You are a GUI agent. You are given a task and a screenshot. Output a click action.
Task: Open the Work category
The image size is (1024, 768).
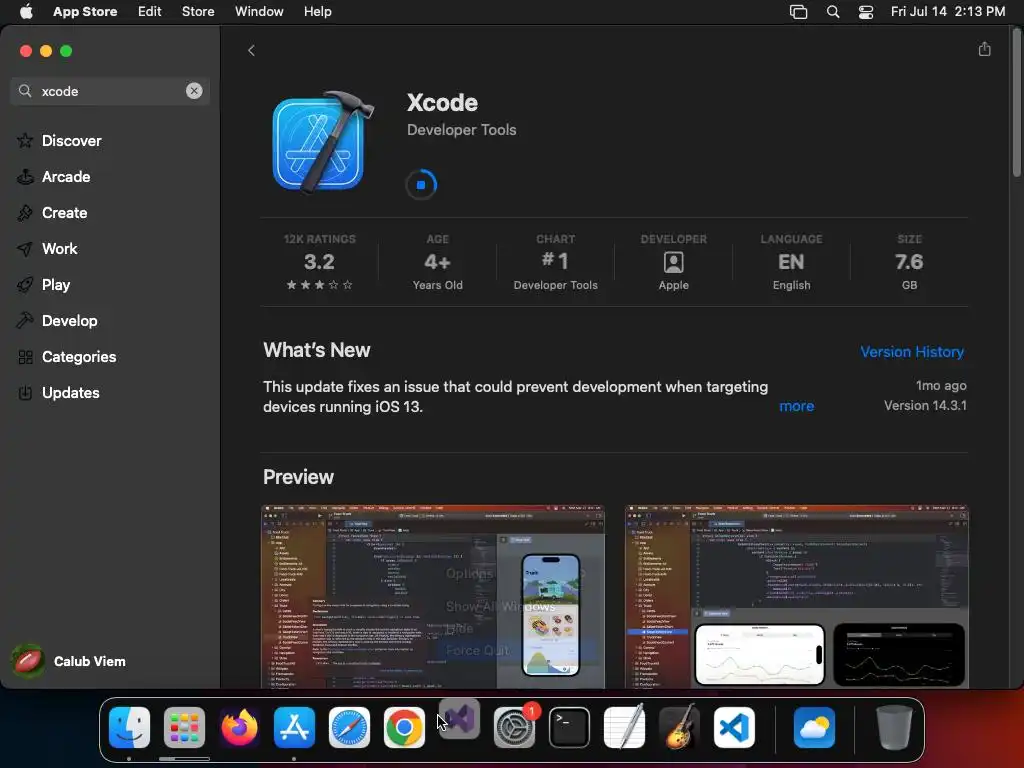click(x=59, y=248)
